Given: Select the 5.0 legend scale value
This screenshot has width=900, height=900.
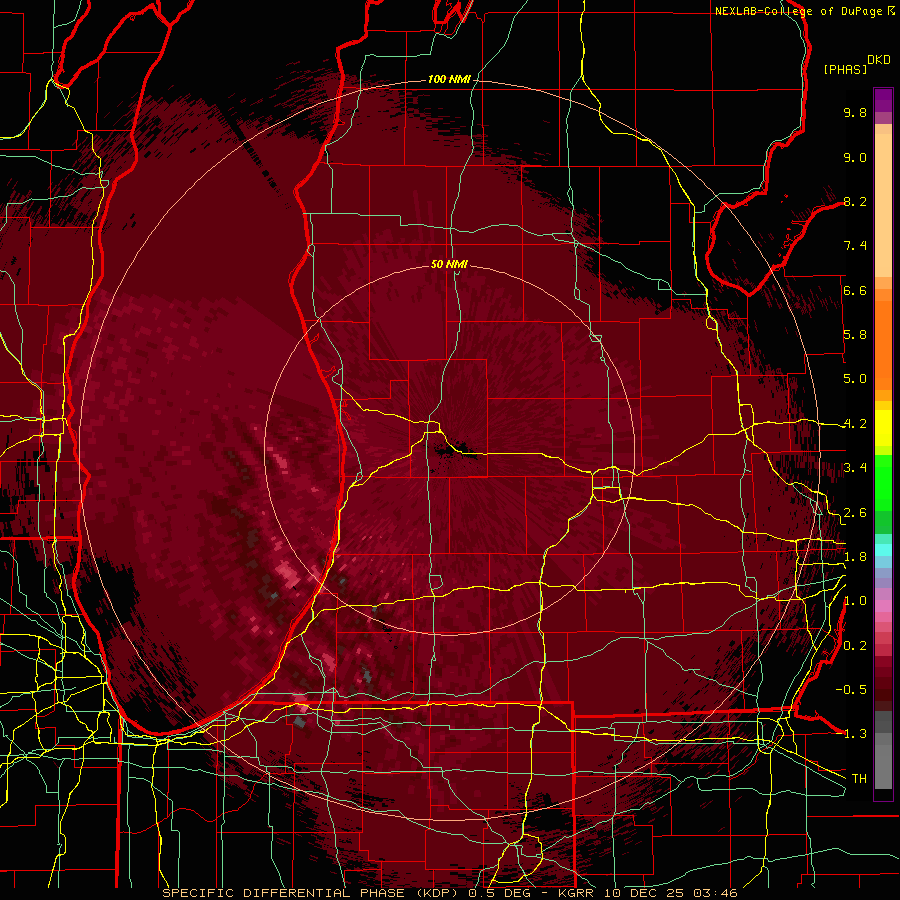Looking at the screenshot, I should click(855, 379).
